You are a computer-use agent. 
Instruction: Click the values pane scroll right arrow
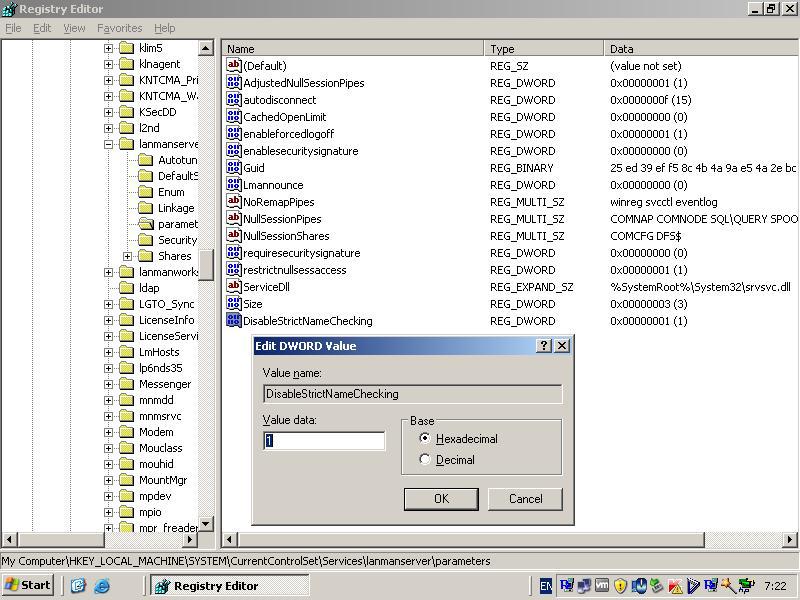790,539
